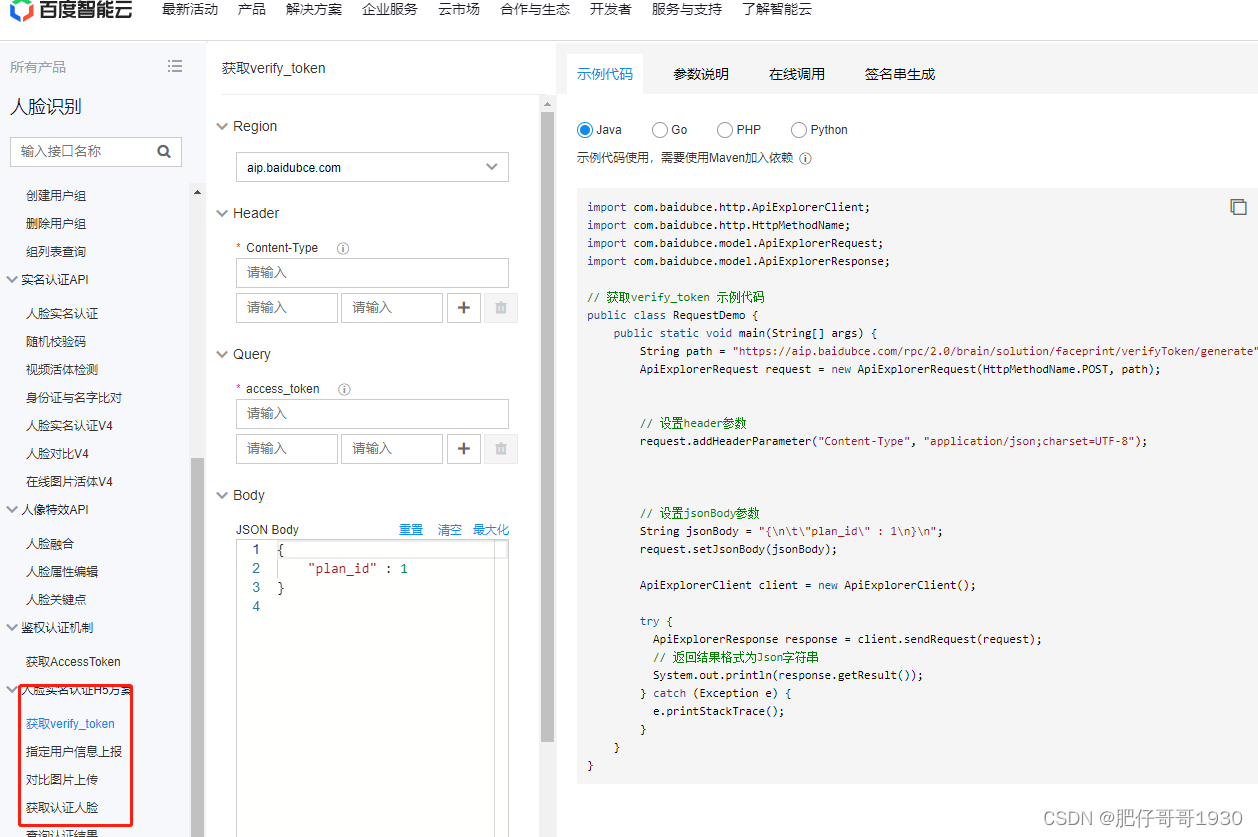Collapse 鉴权认证机制 sidebar group
This screenshot has width=1258, height=837.
coord(12,628)
